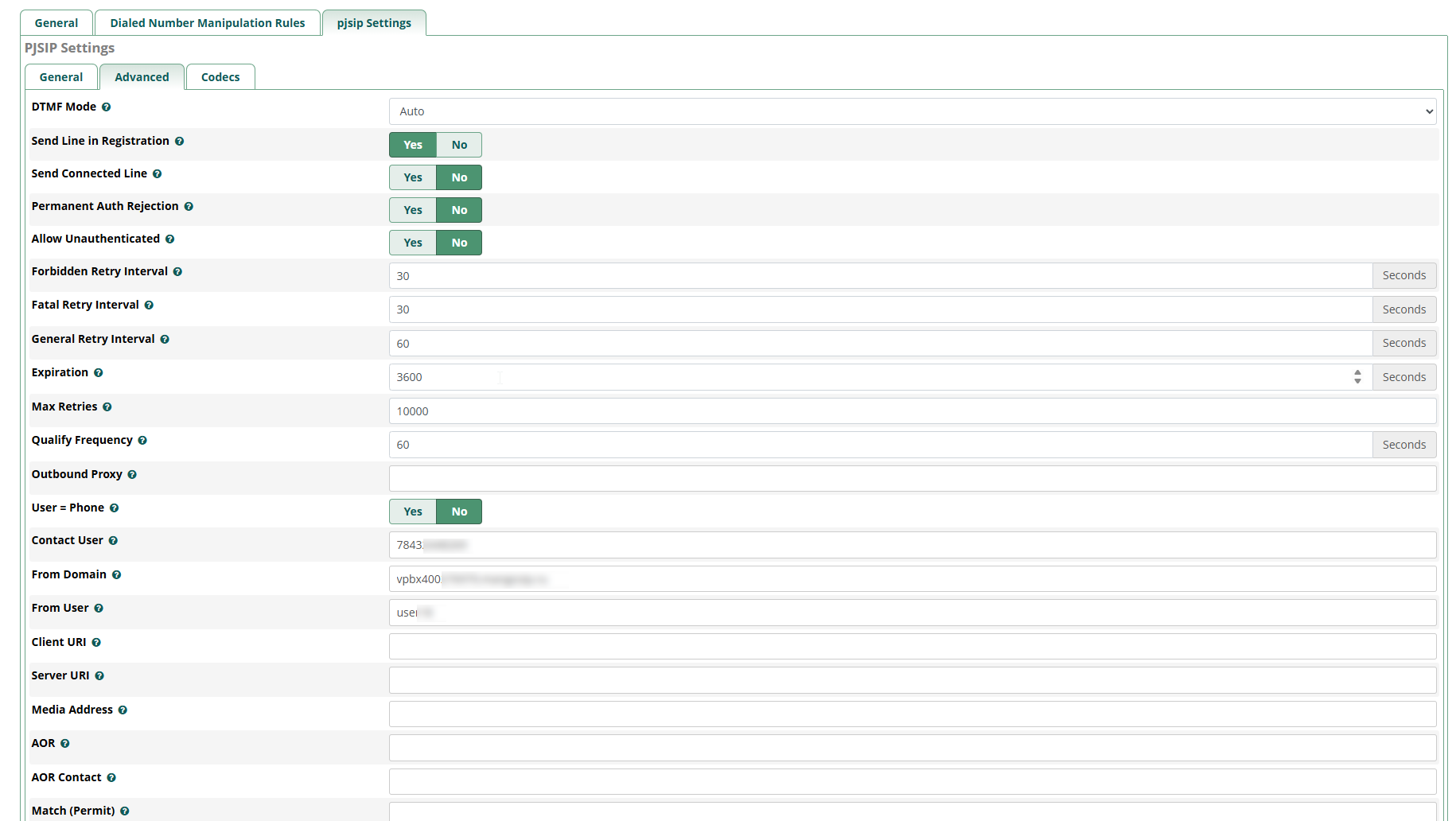Set Permanent Auth Rejection to Yes
The height and width of the screenshot is (821, 1456).
click(413, 210)
